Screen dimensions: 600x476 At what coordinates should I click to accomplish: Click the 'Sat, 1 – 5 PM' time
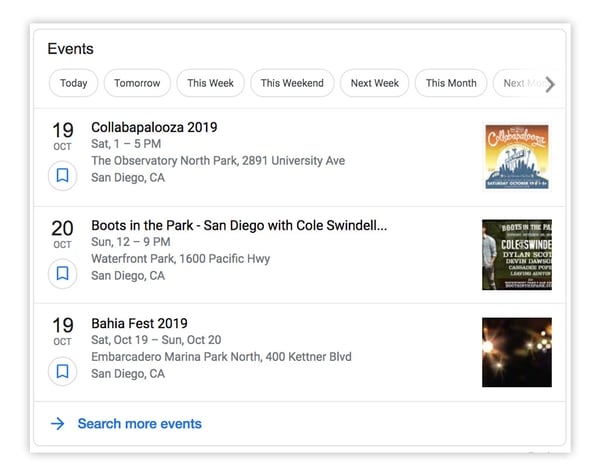[126, 144]
